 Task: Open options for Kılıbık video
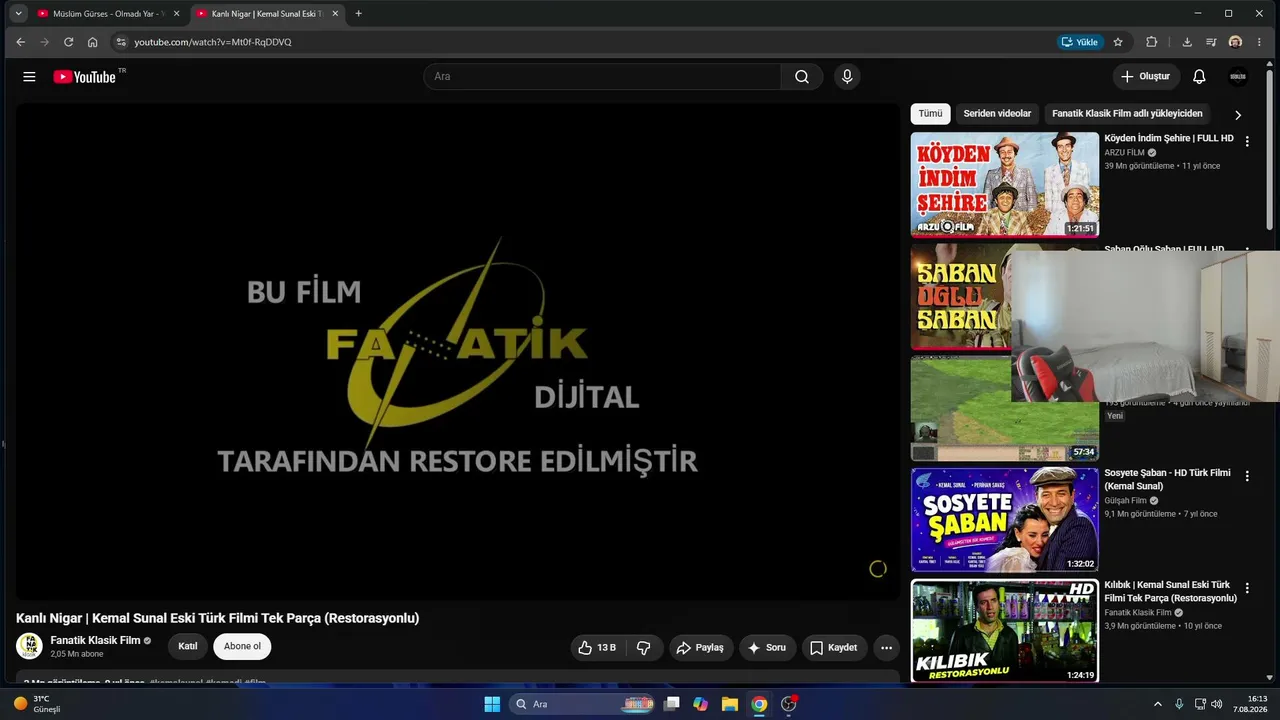[1247, 589]
